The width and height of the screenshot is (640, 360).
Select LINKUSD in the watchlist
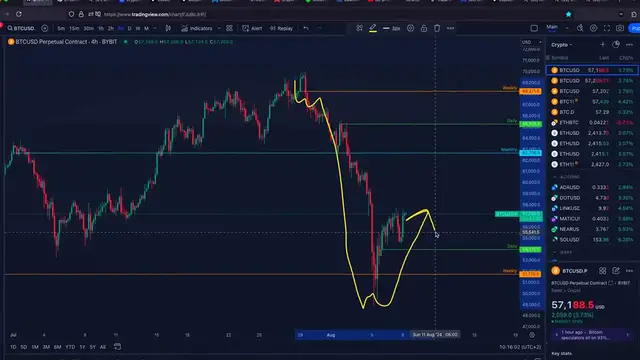[592, 208]
